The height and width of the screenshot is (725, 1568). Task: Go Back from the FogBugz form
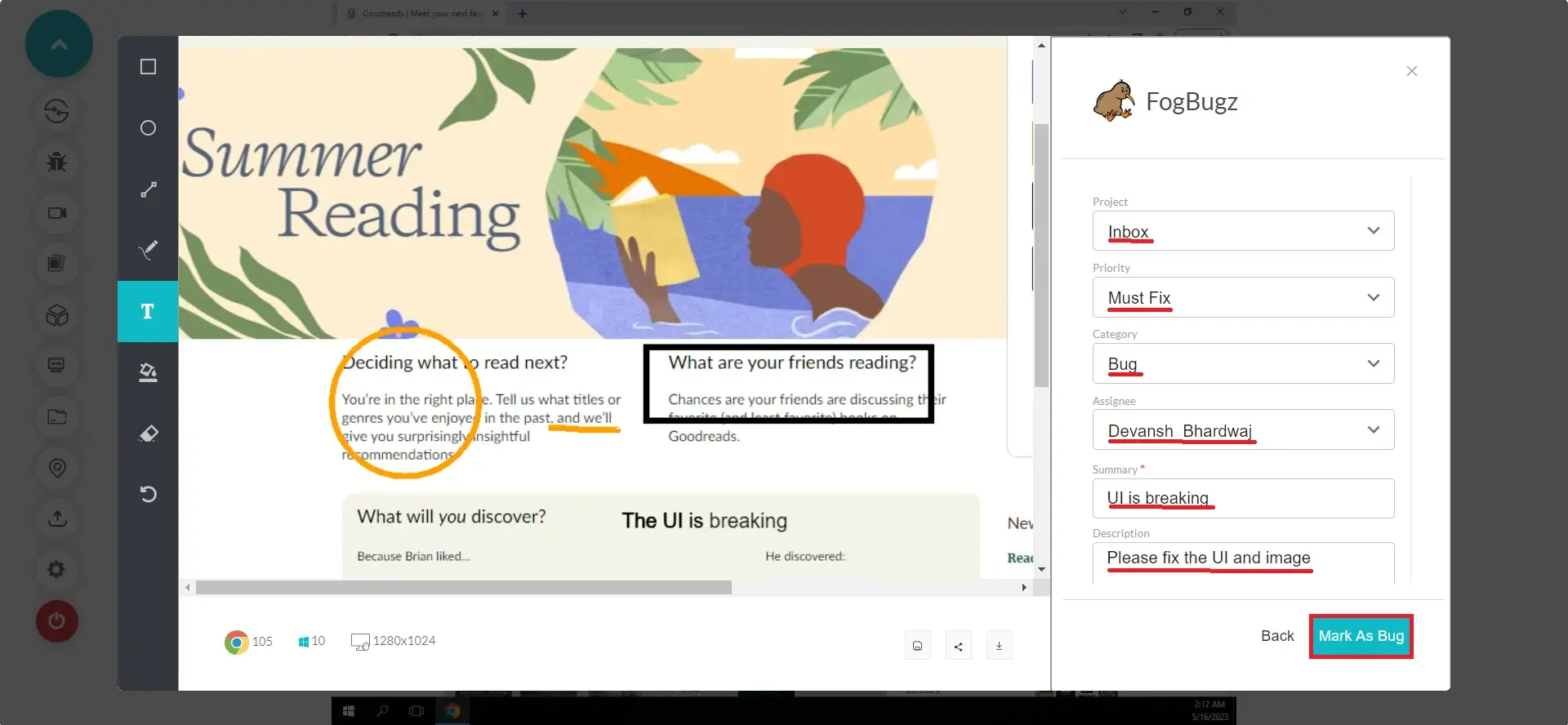click(1276, 636)
